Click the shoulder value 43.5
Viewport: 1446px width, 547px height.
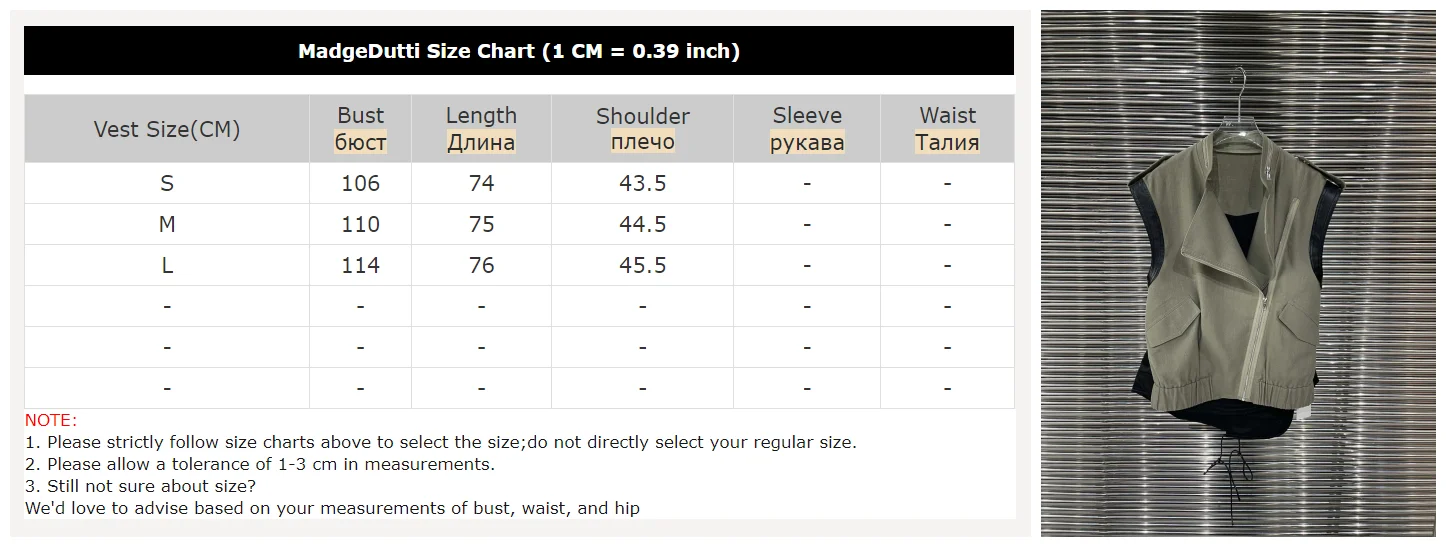[x=642, y=183]
